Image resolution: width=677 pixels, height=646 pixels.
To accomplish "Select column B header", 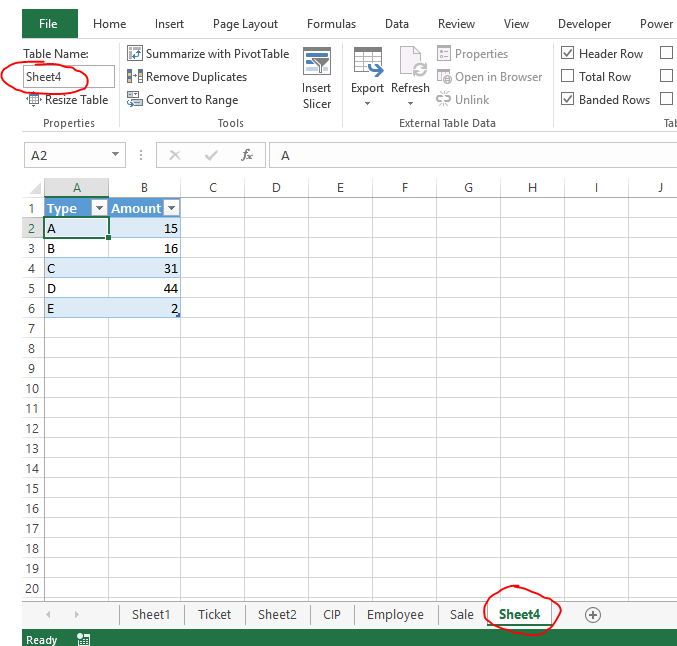I will click(x=144, y=188).
